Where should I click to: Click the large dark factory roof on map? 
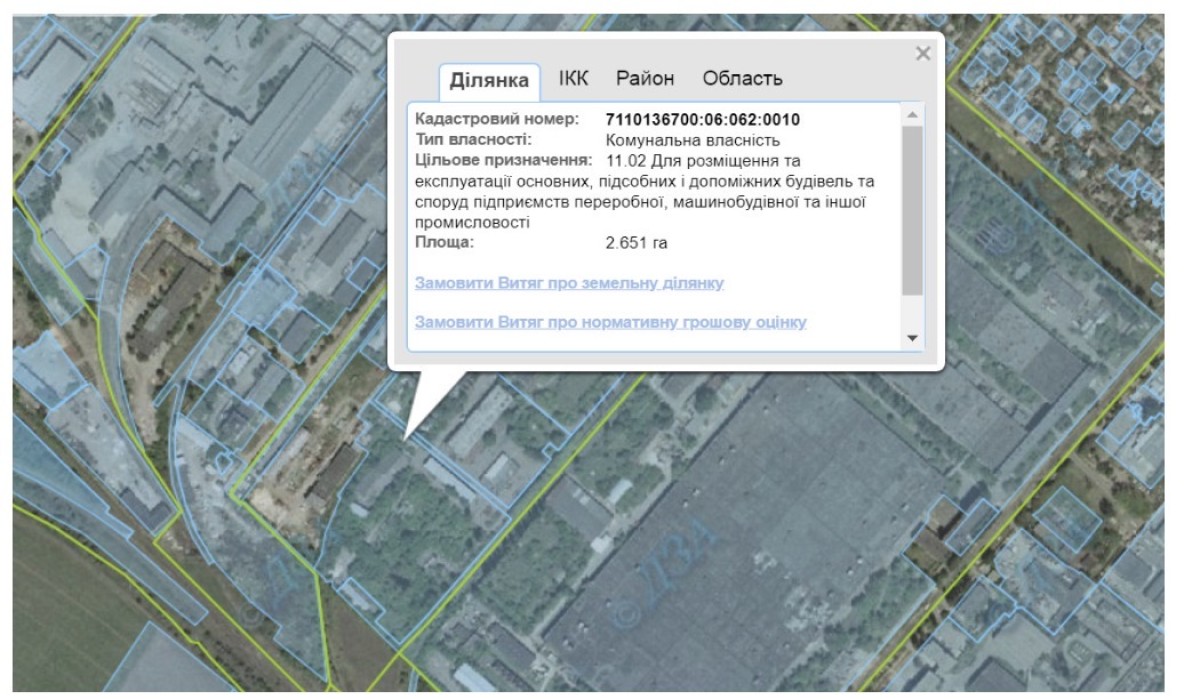pos(740,530)
